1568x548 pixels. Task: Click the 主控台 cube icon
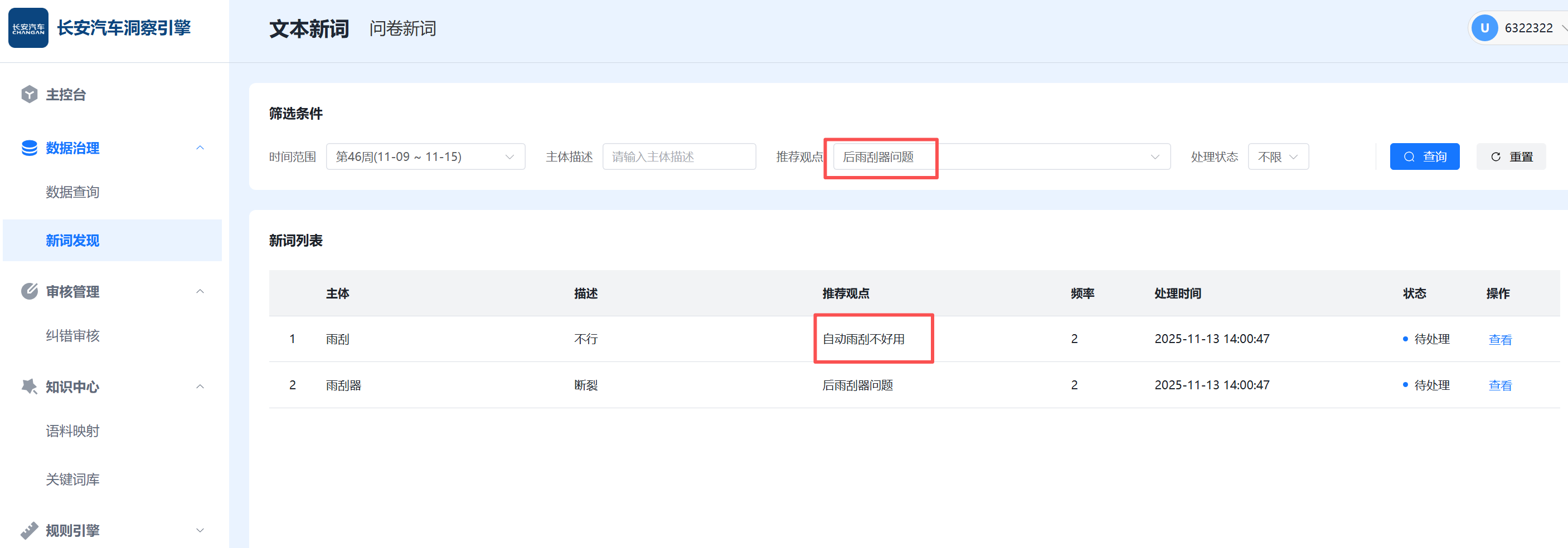(x=29, y=94)
